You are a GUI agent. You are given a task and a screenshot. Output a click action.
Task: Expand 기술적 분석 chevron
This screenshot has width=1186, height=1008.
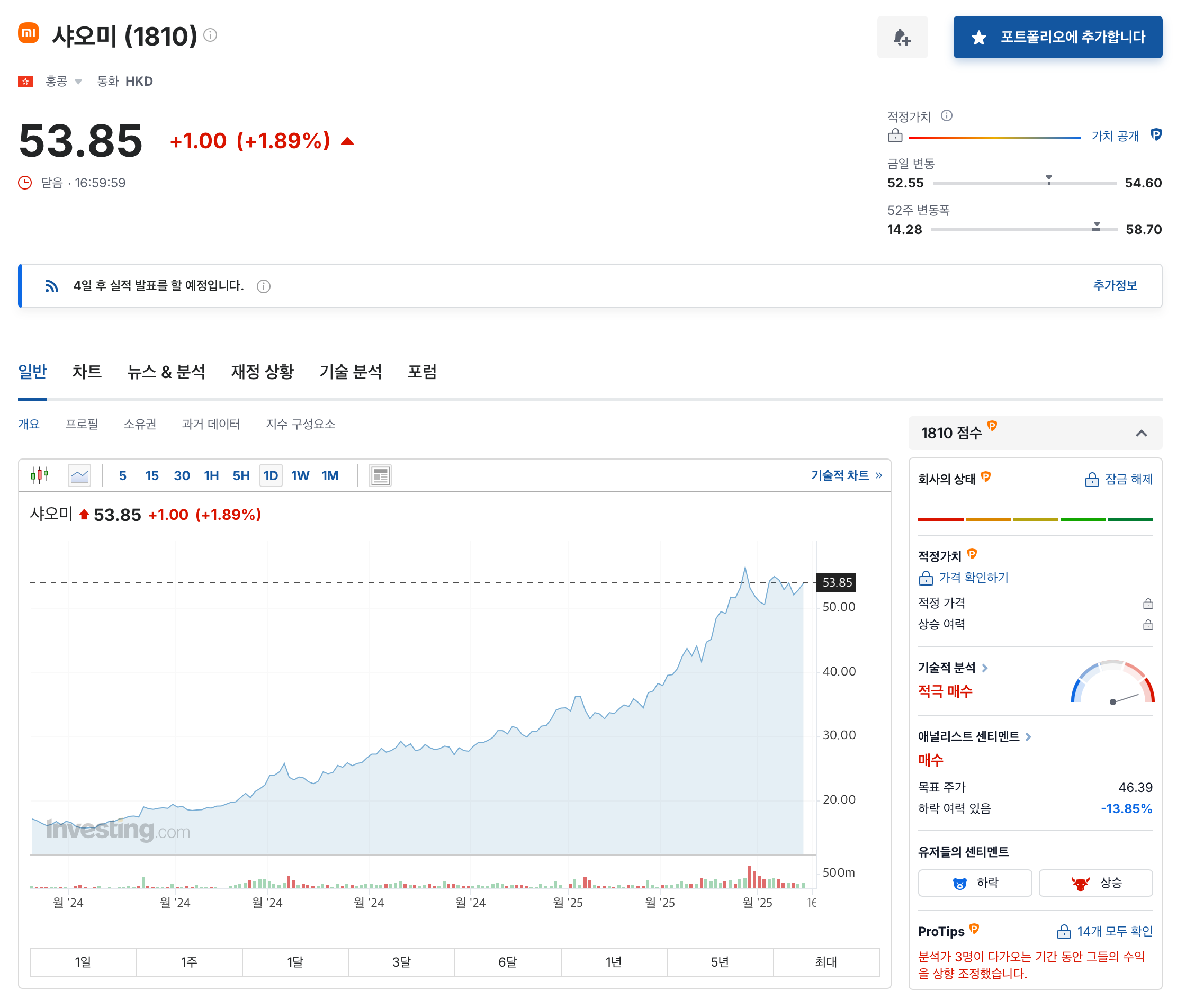(x=985, y=668)
